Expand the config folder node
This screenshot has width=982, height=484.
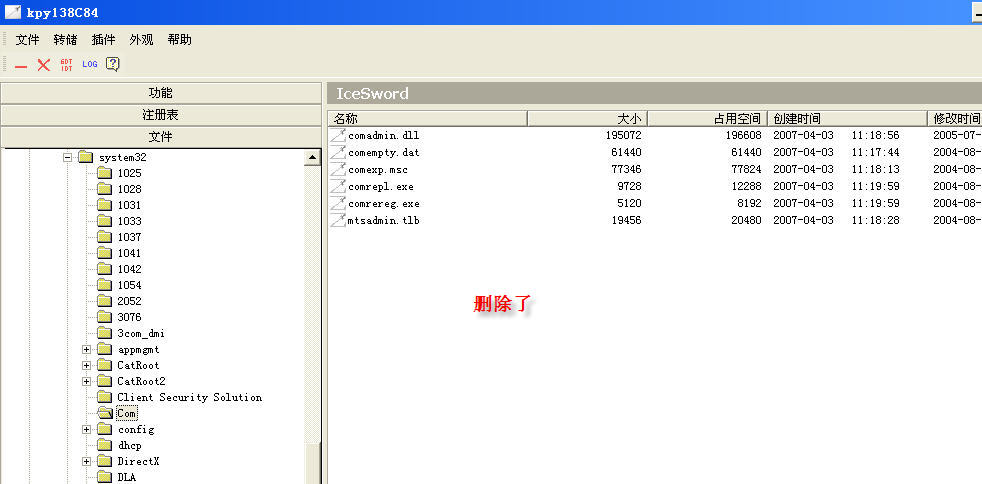point(86,430)
